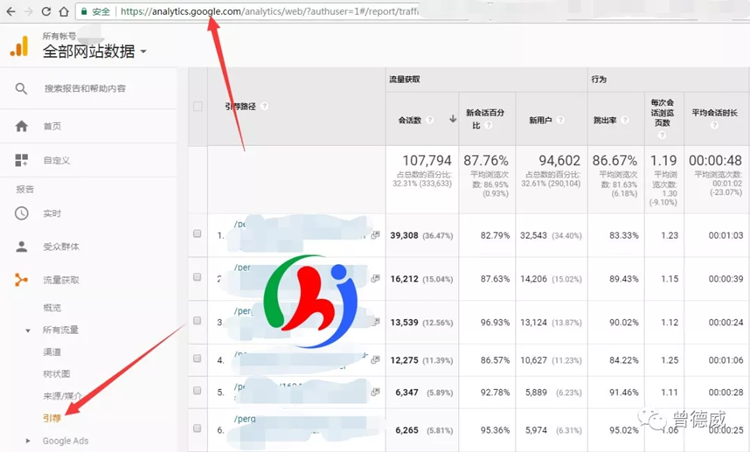Click the 86.67% bounce rate total
The width and height of the screenshot is (750, 452).
[615, 160]
